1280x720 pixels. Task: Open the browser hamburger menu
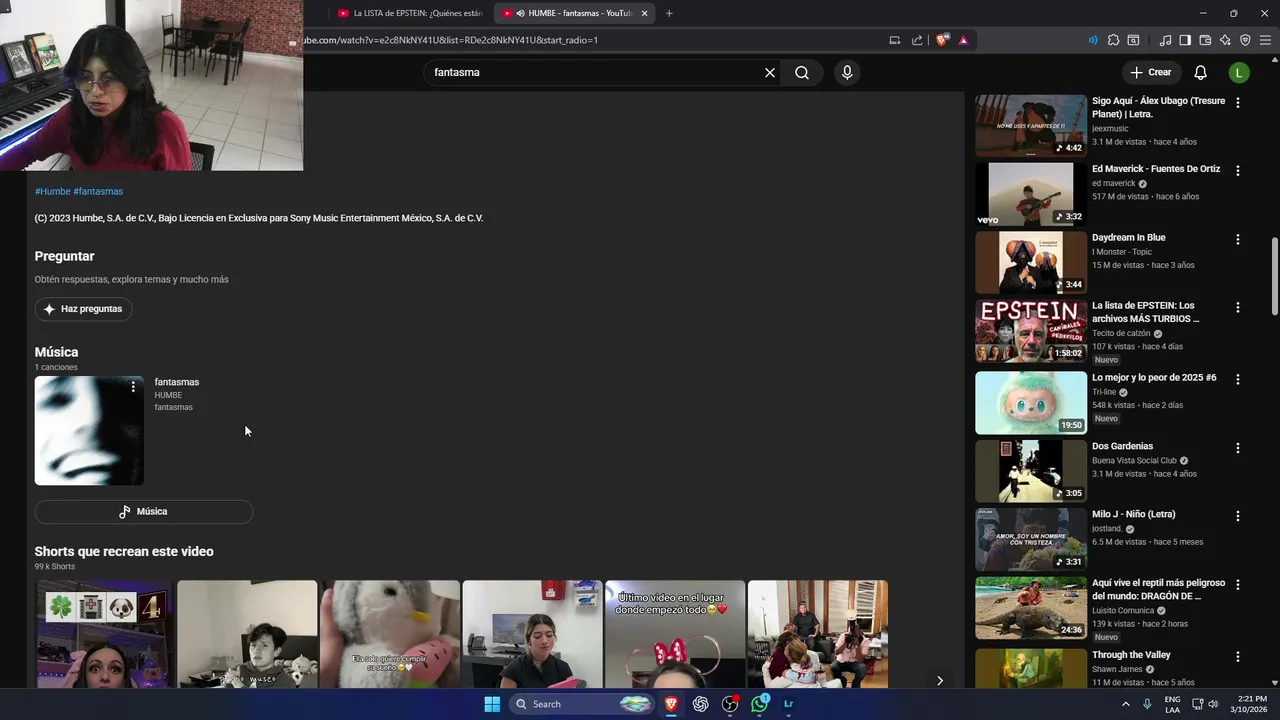pyautogui.click(x=1265, y=40)
